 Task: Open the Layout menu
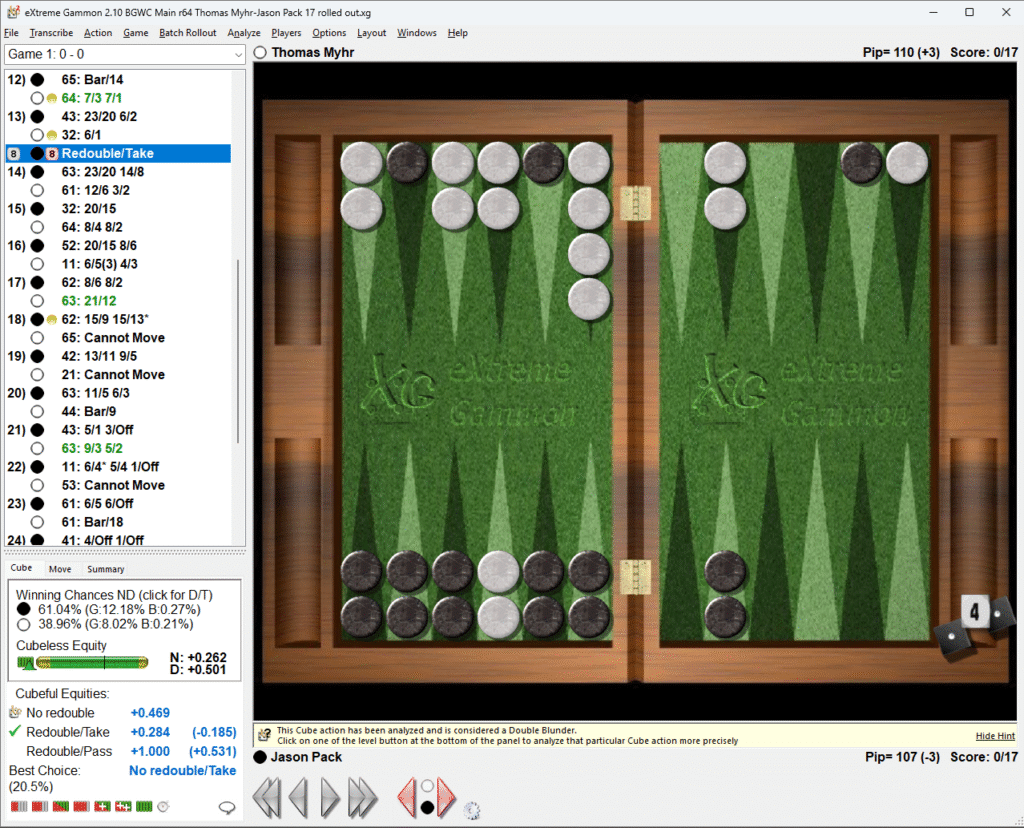(x=372, y=33)
